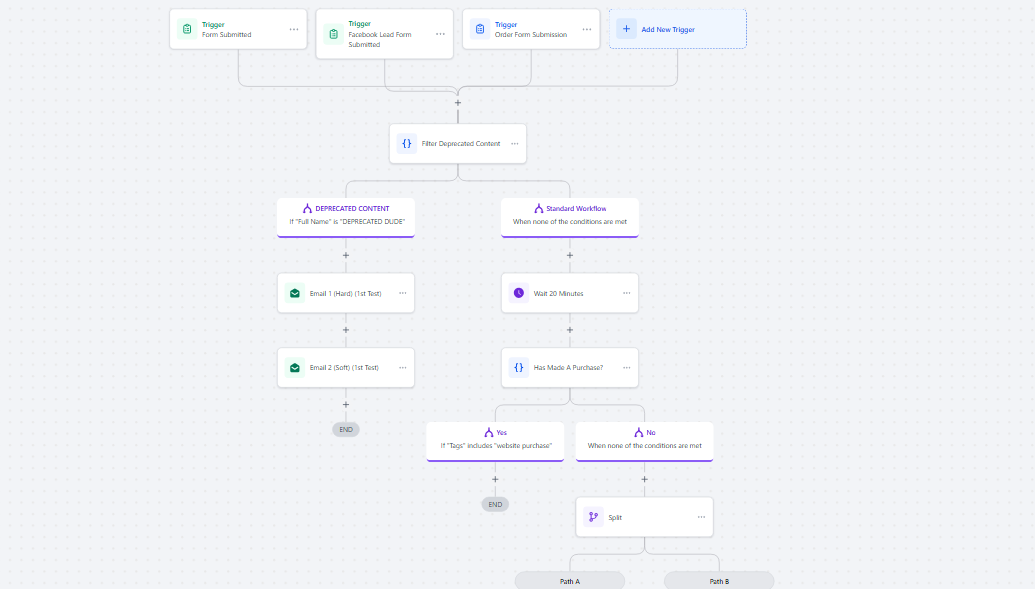Screen dimensions: 1035x589
Task: Click 'If "Full Name" is "DEPRECATED DUDE"' text
Action: (x=347, y=222)
